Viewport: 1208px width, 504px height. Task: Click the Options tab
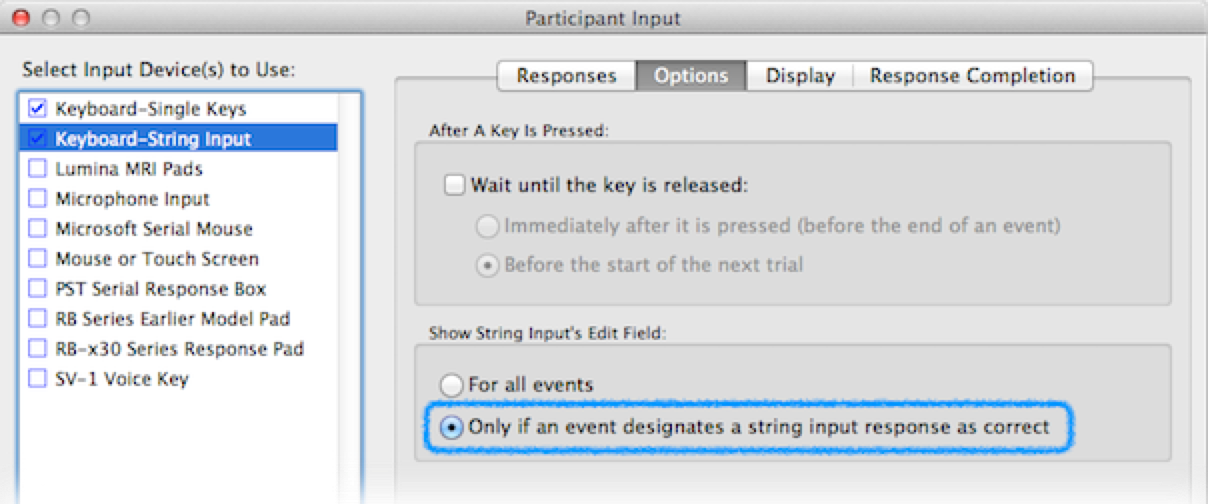(x=691, y=76)
